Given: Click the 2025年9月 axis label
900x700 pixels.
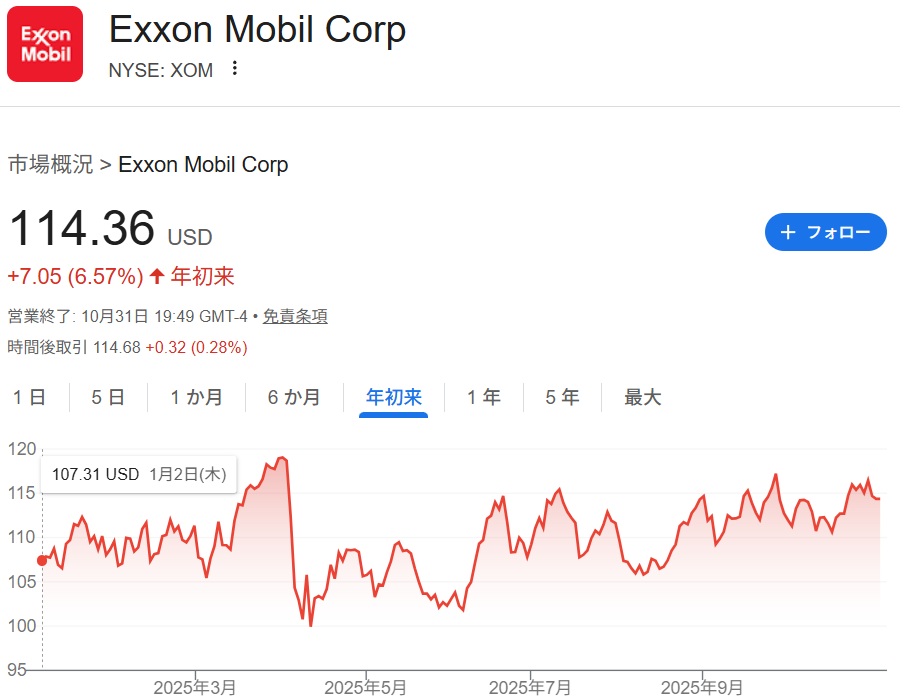Looking at the screenshot, I should pyautogui.click(x=702, y=688).
